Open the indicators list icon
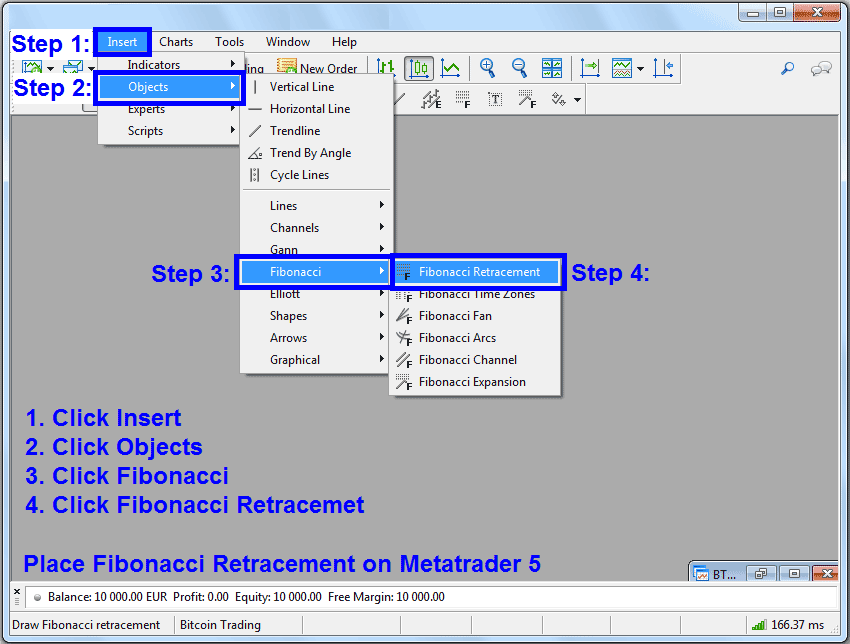Image resolution: width=850 pixels, height=644 pixels. click(x=622, y=68)
